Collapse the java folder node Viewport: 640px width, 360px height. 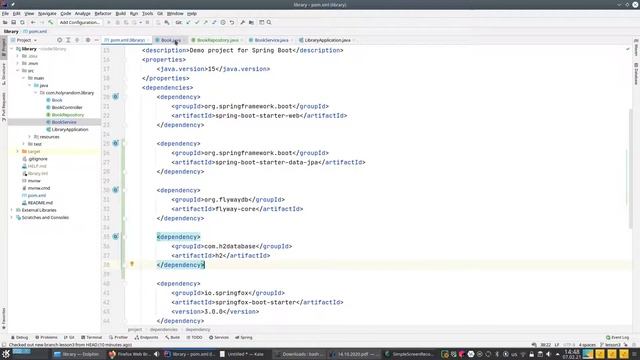tap(30, 85)
